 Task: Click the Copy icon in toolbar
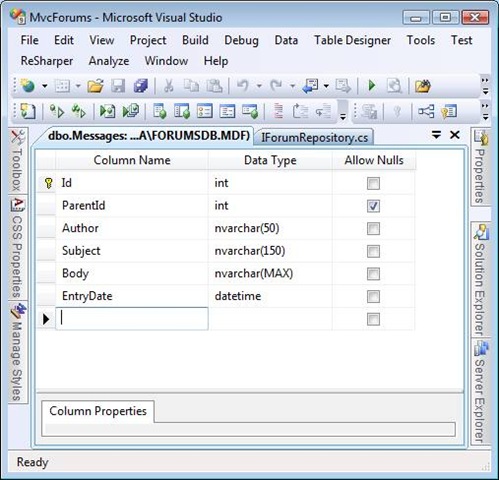coord(191,86)
